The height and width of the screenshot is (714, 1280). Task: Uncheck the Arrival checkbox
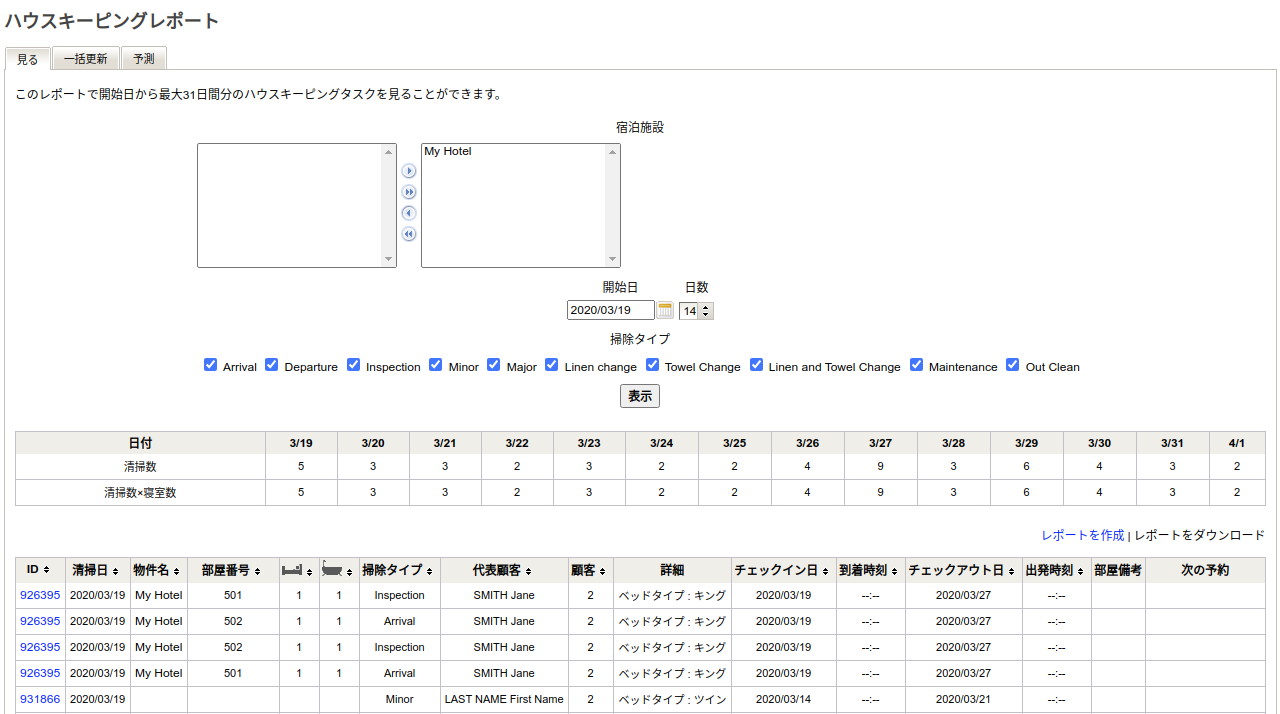[210, 365]
